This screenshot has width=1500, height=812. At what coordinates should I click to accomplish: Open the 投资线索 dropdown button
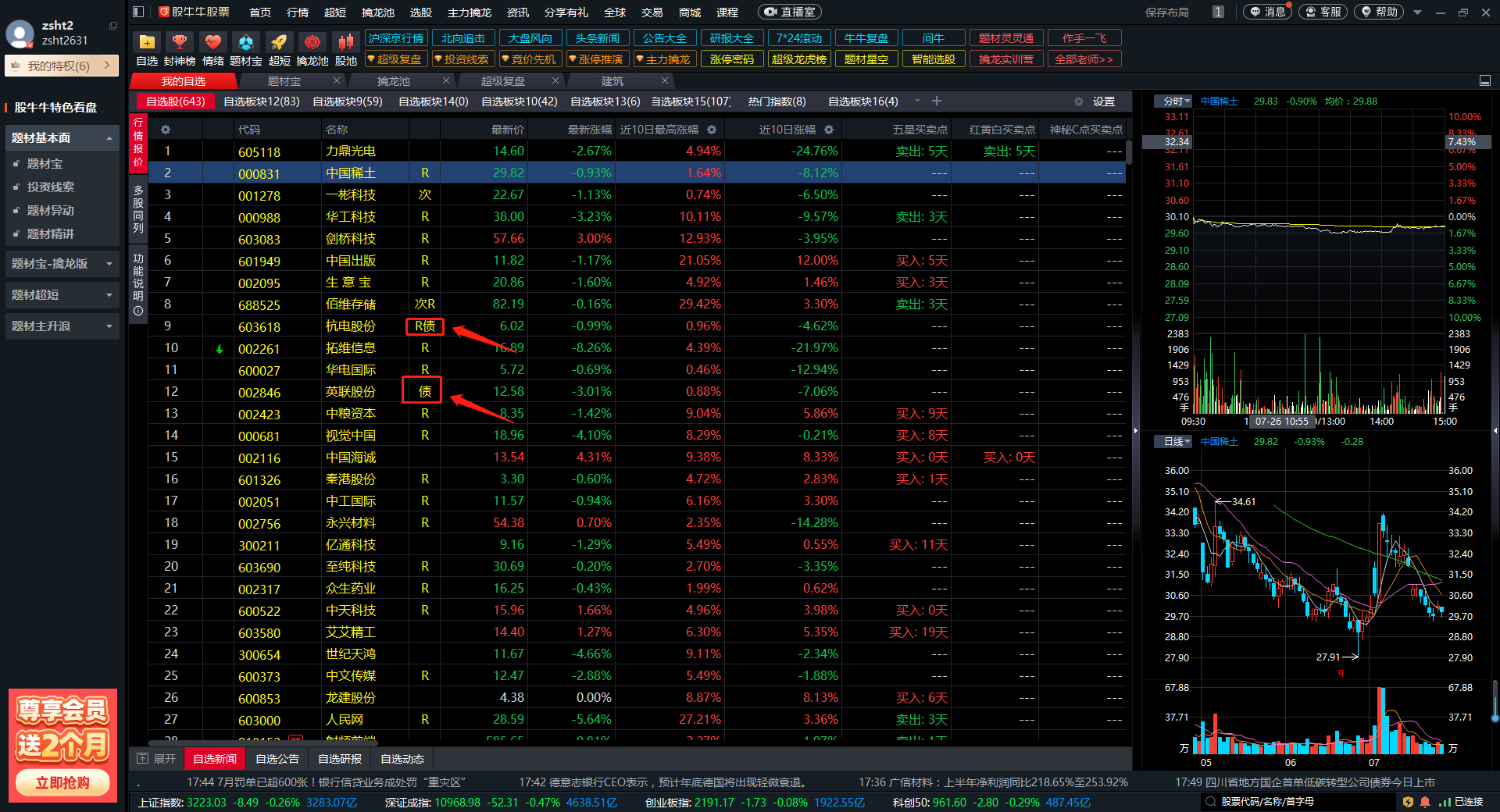point(462,59)
